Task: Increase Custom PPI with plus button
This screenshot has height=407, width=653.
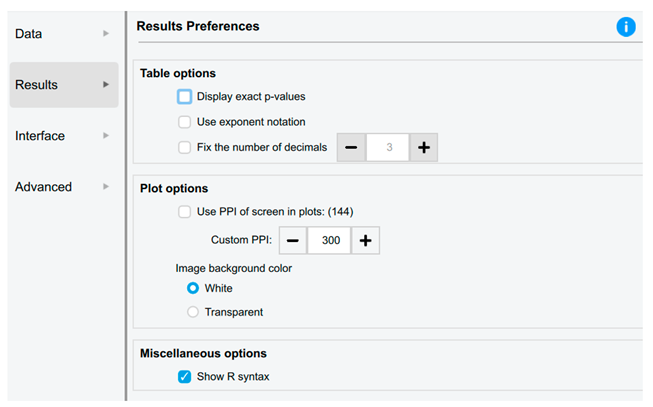Action: 365,241
